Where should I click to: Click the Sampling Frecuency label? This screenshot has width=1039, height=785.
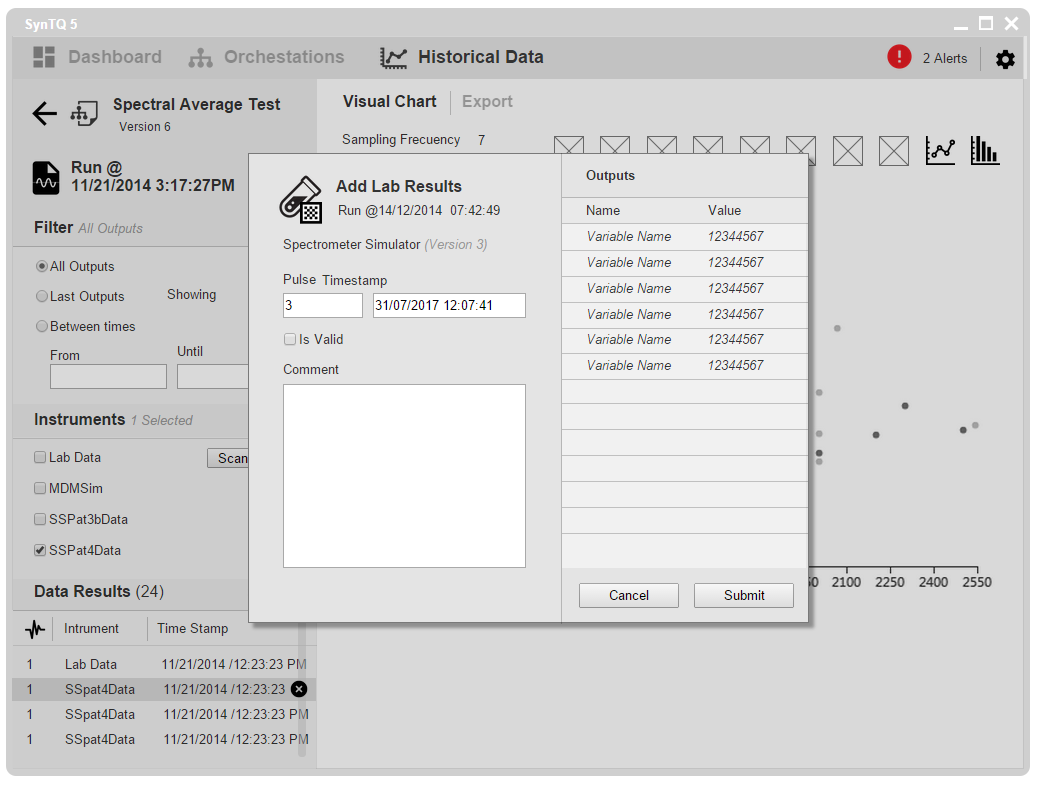401,140
